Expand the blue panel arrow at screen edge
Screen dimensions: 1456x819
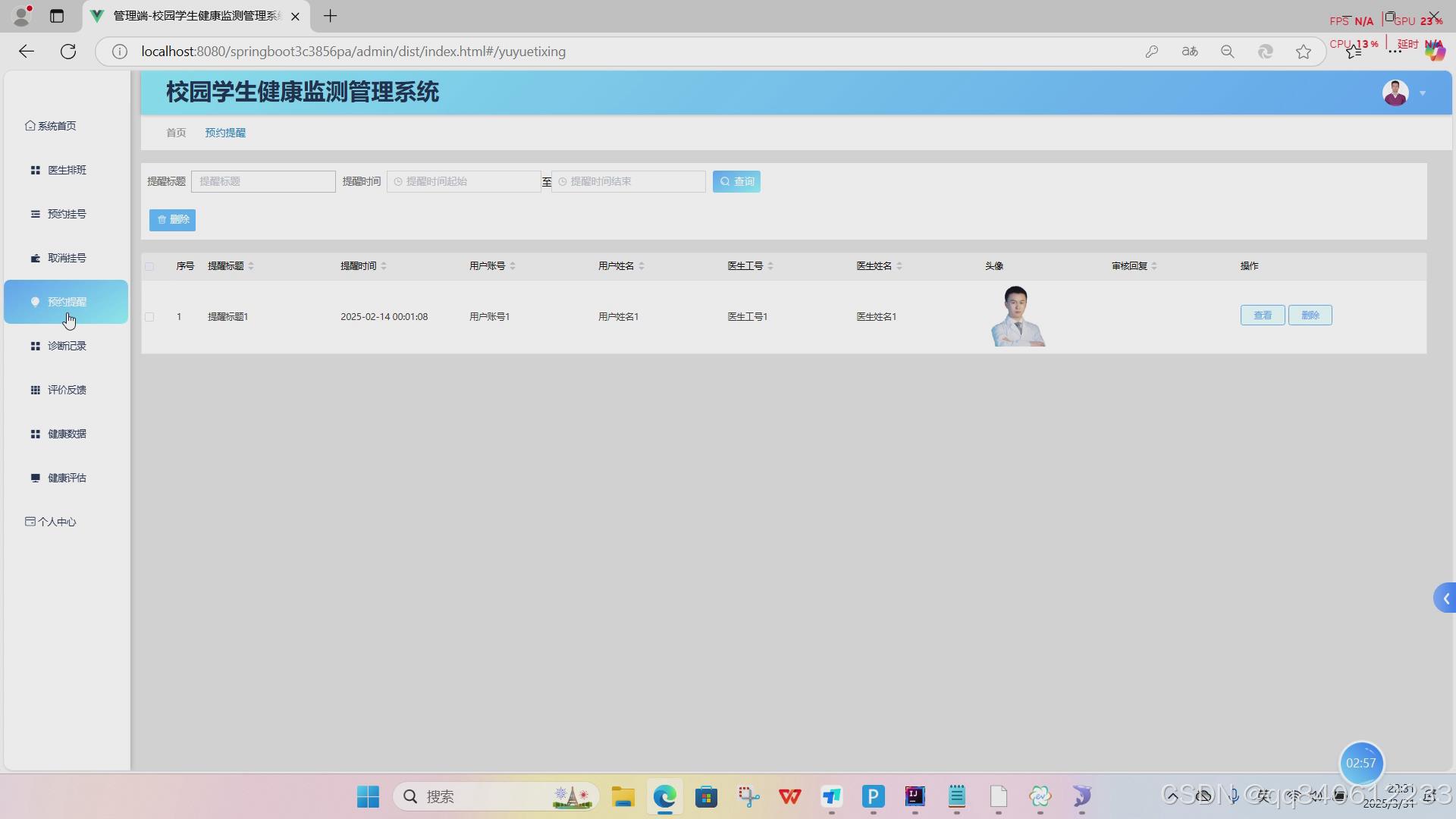[x=1445, y=598]
